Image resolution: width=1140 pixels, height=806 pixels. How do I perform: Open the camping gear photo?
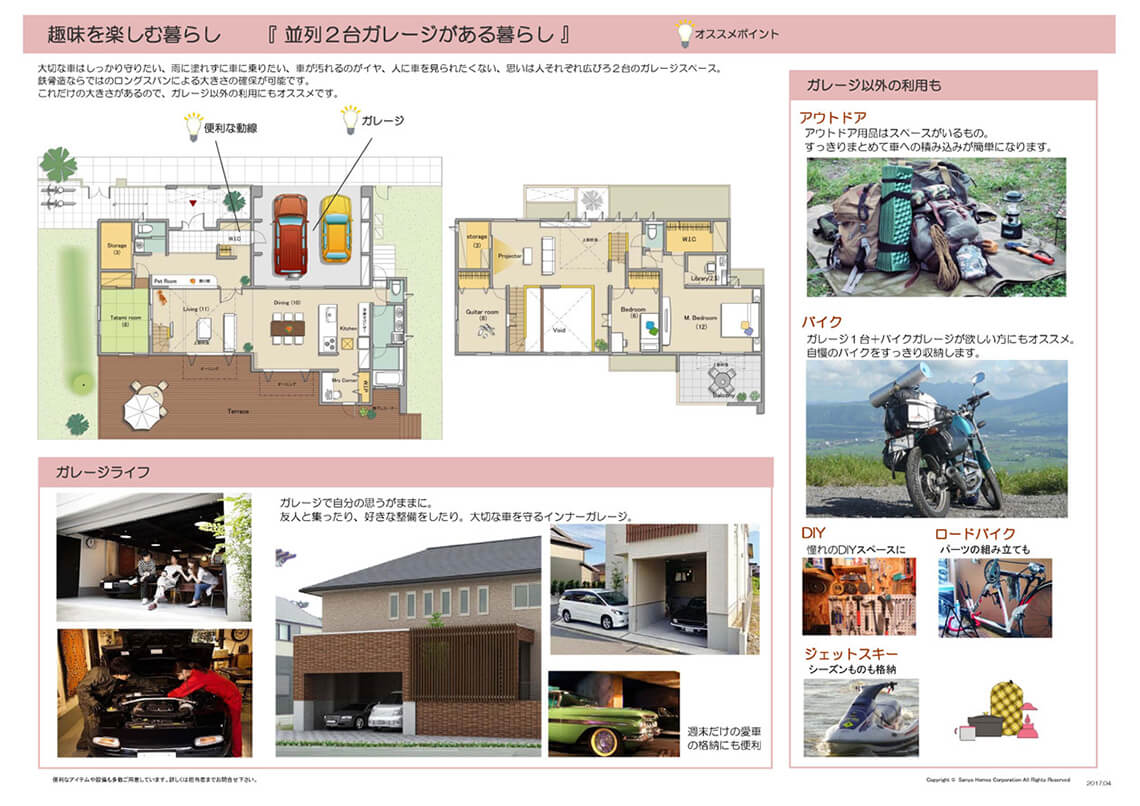(936, 227)
